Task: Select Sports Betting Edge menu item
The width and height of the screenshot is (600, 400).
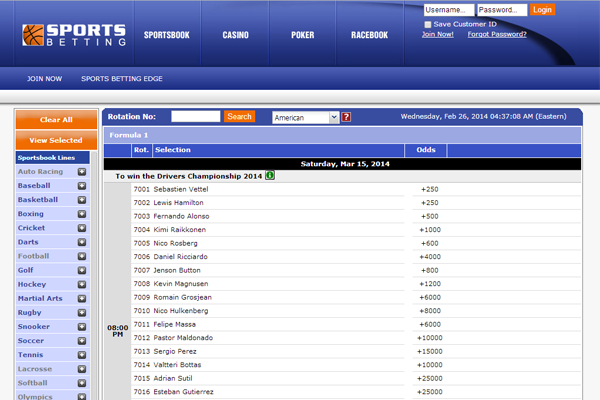Action: coord(122,79)
